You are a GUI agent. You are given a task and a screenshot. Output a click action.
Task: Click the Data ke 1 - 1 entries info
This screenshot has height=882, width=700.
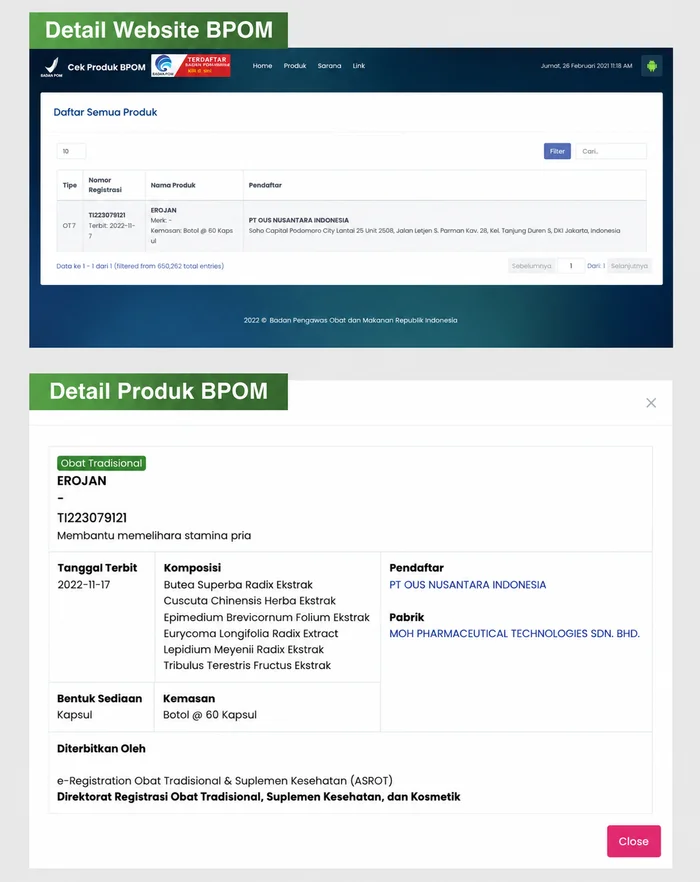pos(140,266)
